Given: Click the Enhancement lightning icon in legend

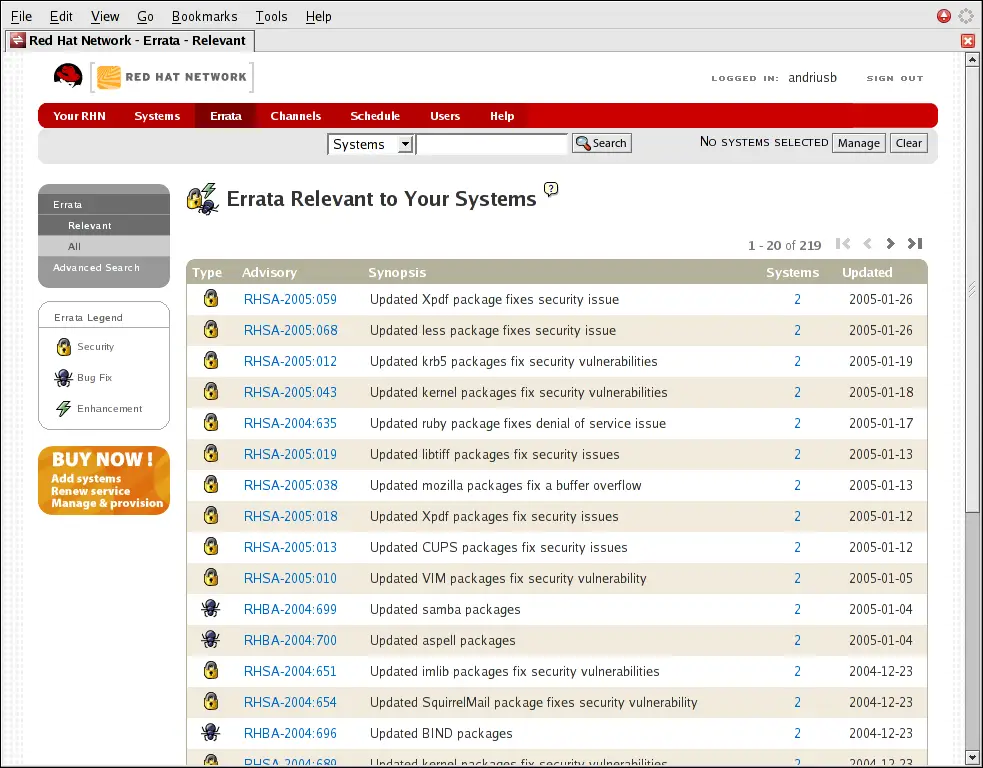Looking at the screenshot, I should pos(63,409).
